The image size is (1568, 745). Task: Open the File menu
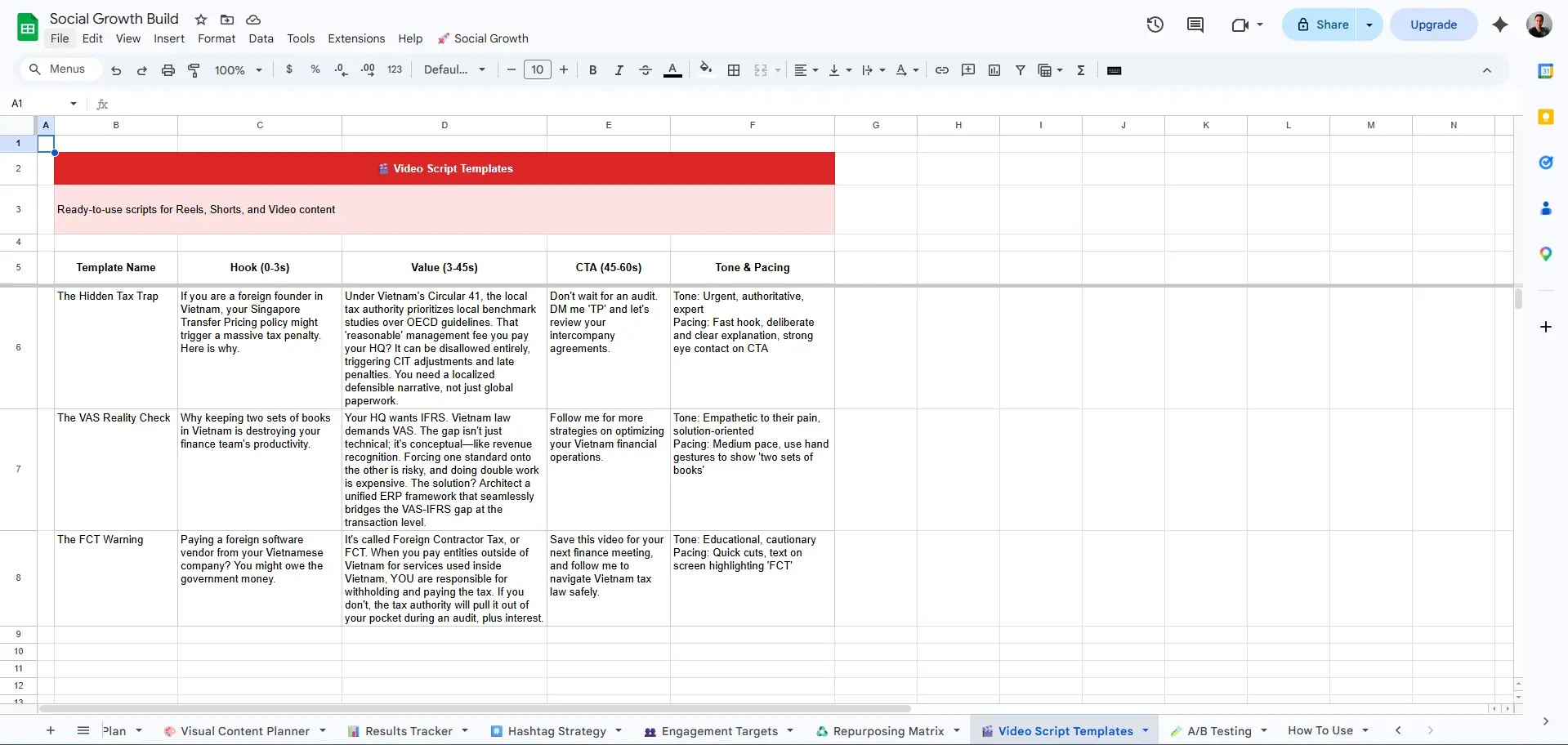60,38
